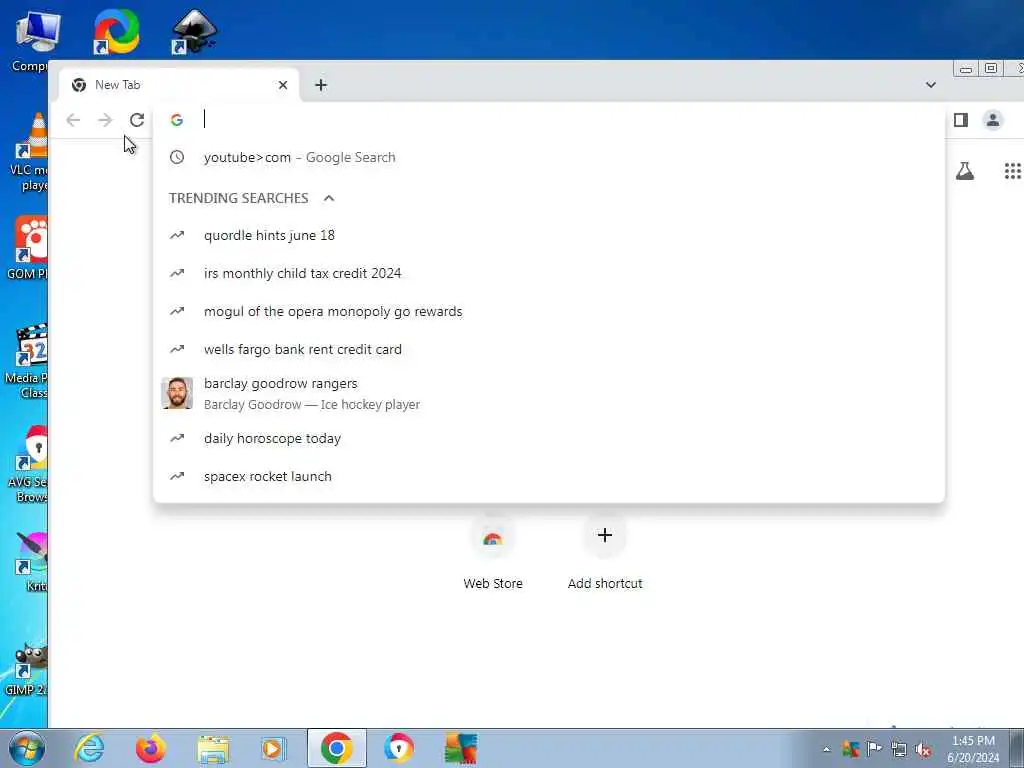Viewport: 1024px width, 768px height.
Task: Open the Inkscape desktop shortcut
Action: click(194, 31)
